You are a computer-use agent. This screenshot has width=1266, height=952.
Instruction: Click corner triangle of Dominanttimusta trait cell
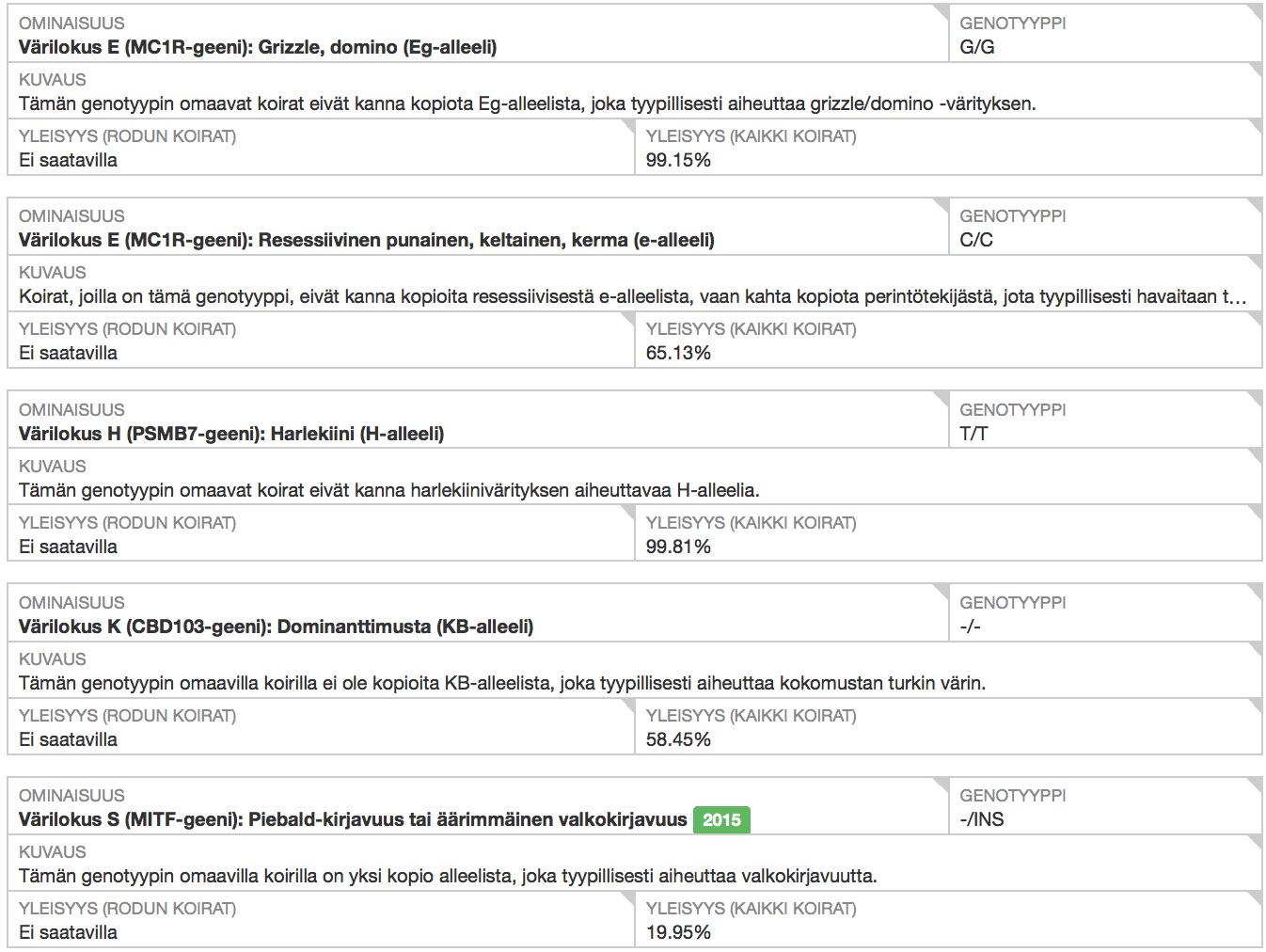(942, 591)
